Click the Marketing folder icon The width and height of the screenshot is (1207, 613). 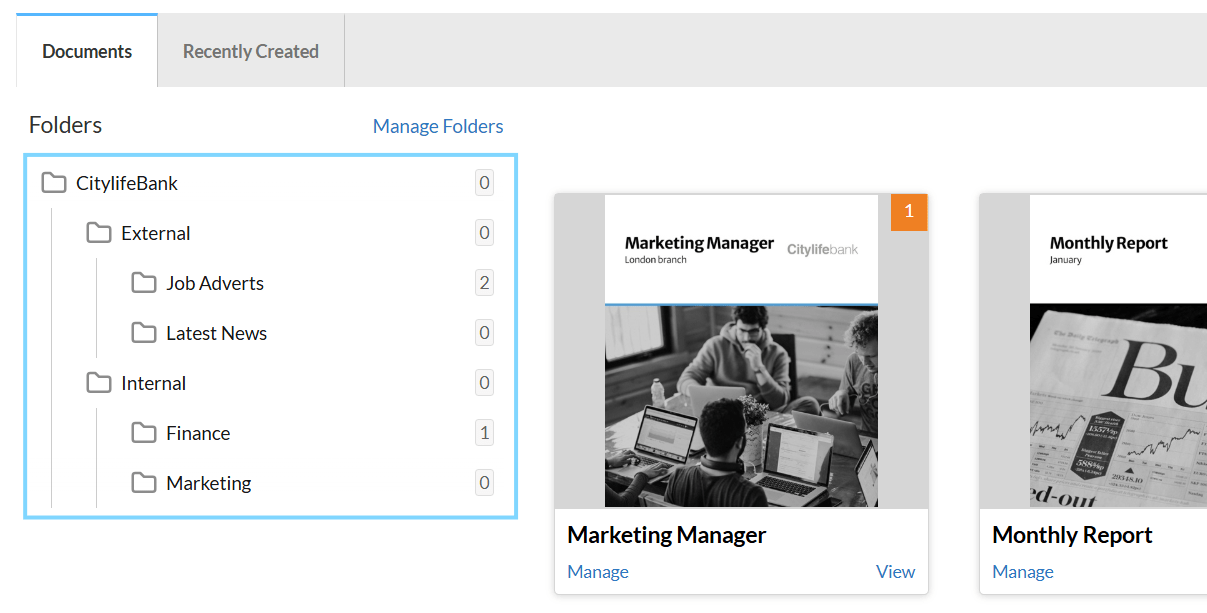(144, 483)
